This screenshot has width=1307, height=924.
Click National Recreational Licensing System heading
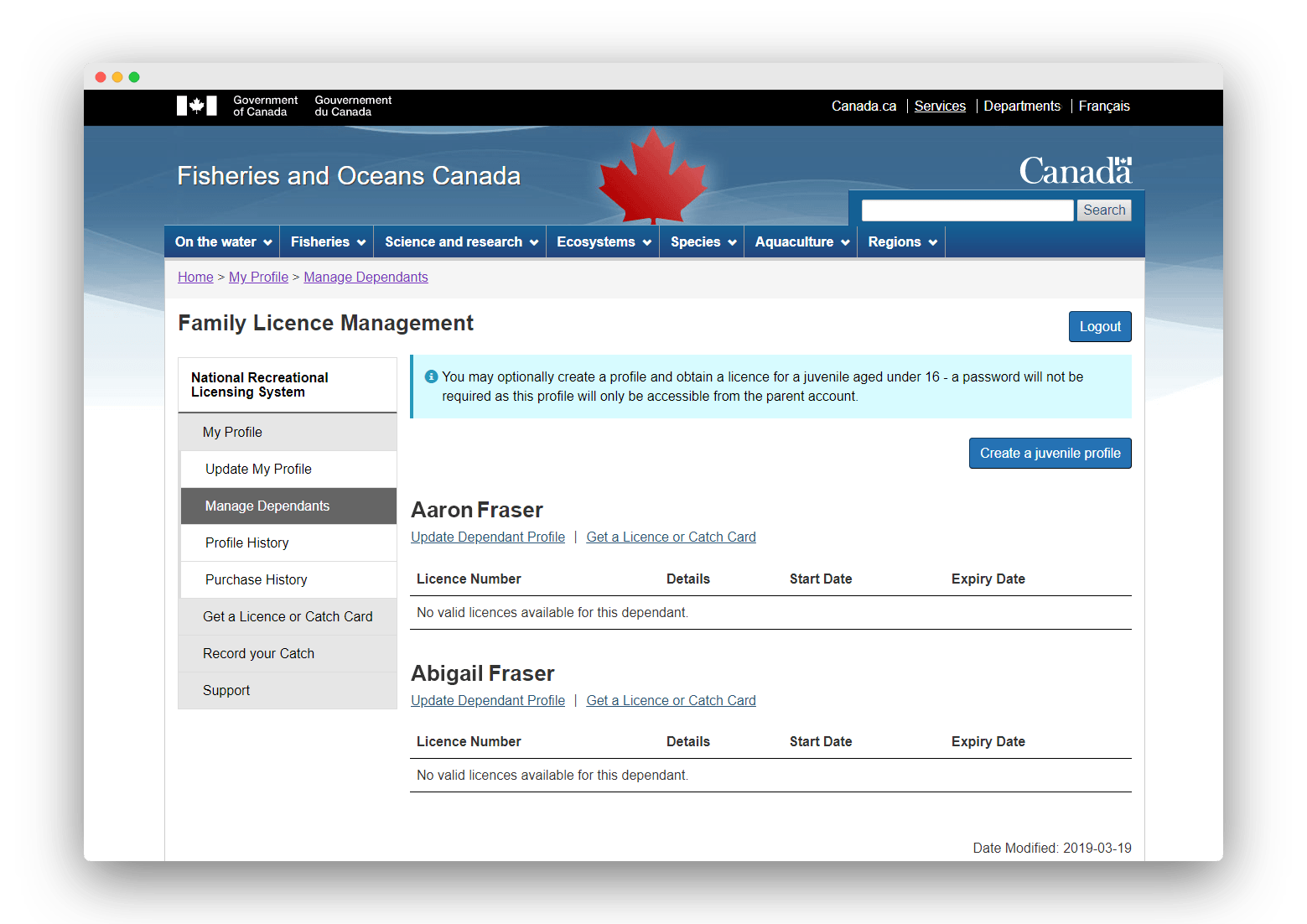[260, 385]
